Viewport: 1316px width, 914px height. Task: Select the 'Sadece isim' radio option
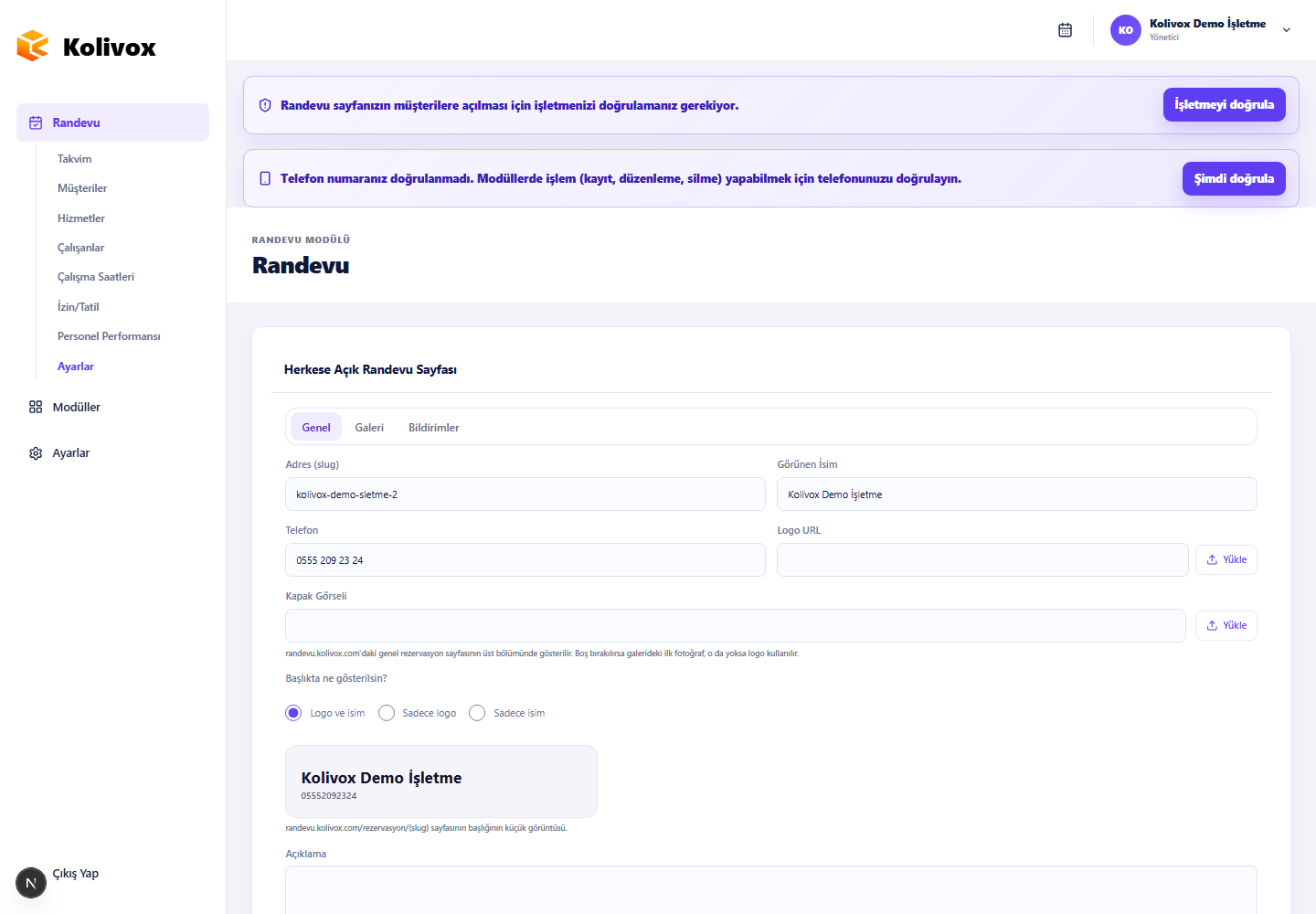[x=477, y=713]
